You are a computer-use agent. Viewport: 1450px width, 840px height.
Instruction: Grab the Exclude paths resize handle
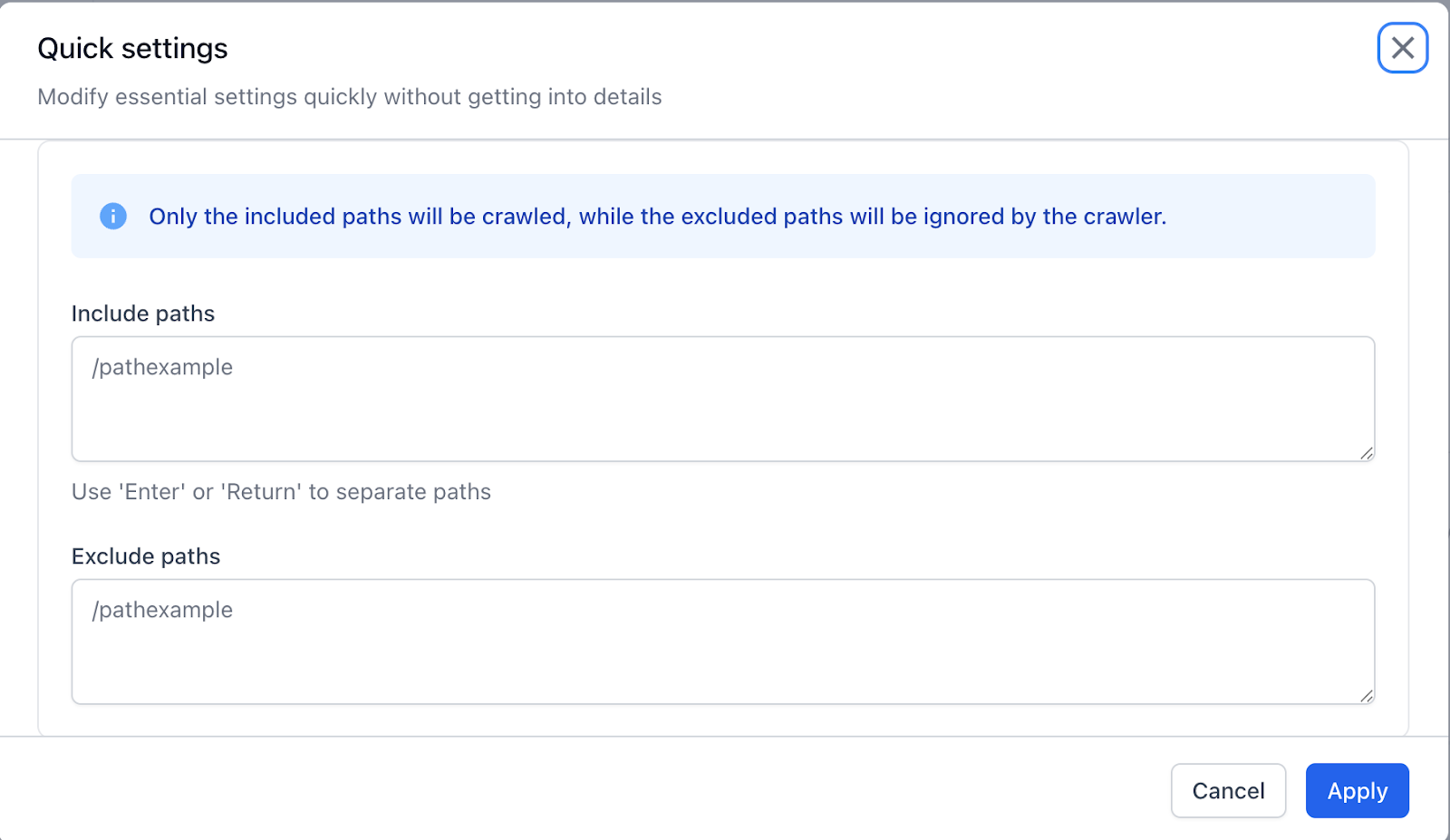1366,695
